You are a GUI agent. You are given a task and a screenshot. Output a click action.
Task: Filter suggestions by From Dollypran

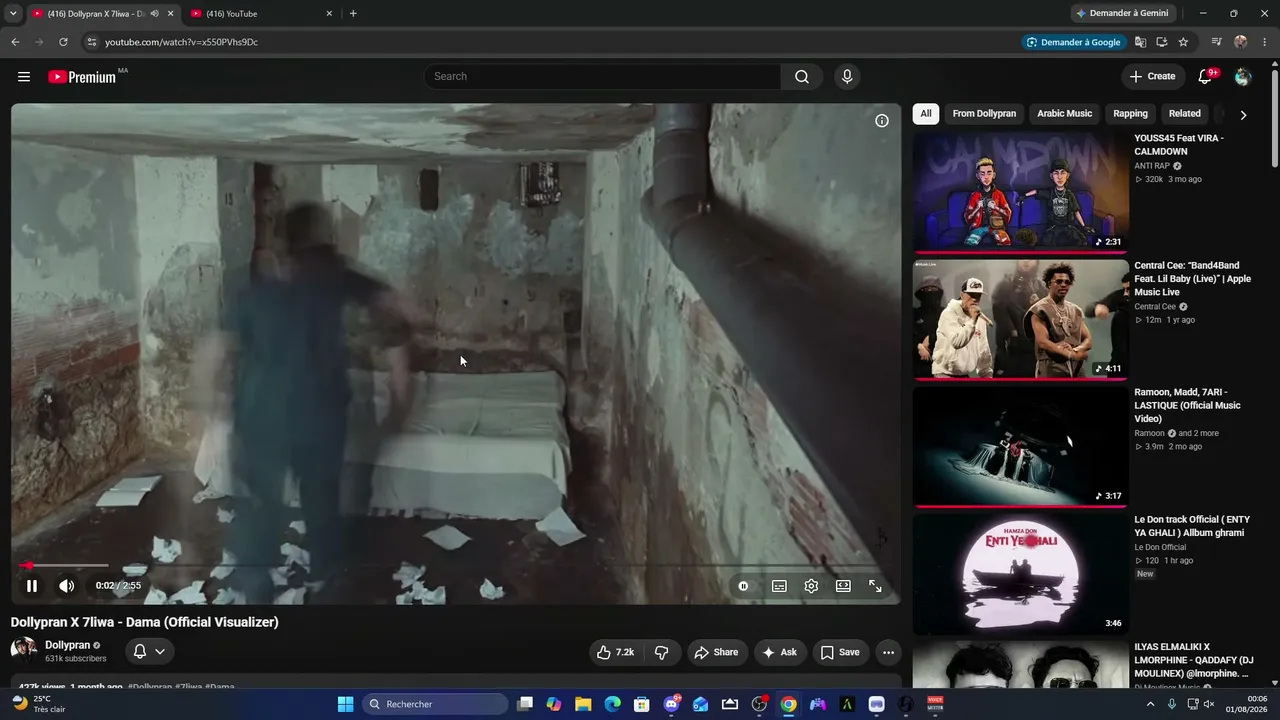click(x=984, y=114)
